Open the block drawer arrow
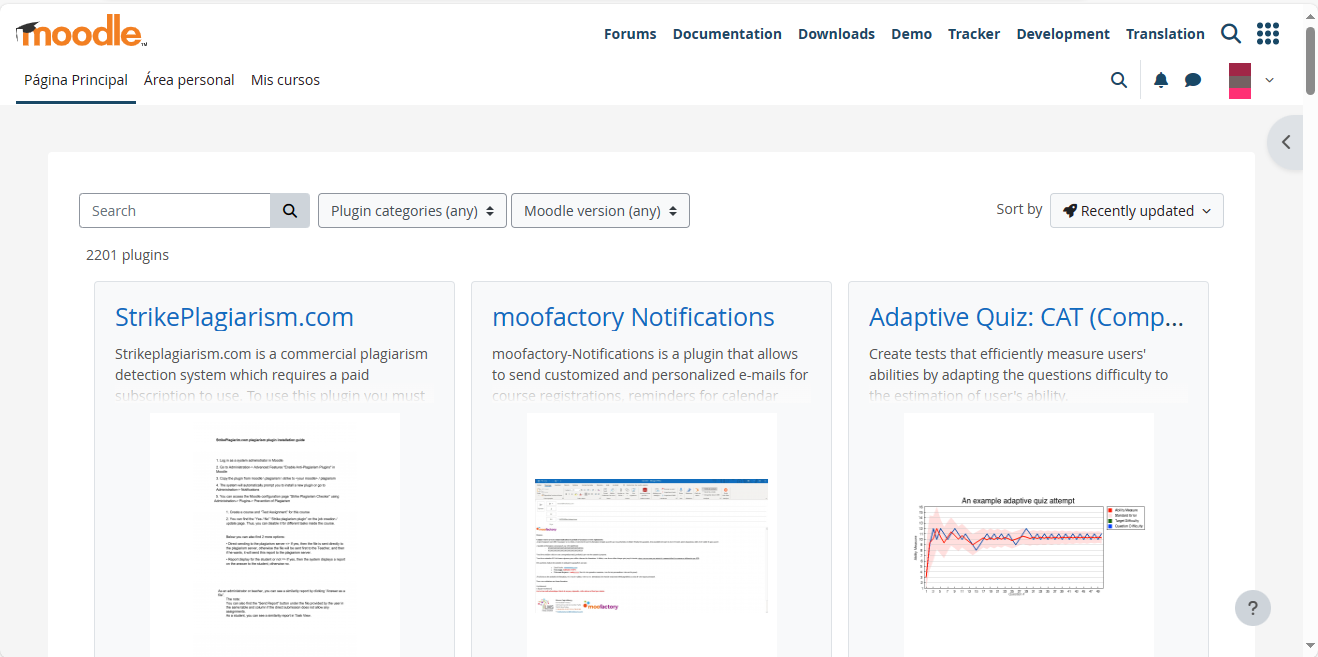Image resolution: width=1318 pixels, height=657 pixels. click(x=1286, y=142)
